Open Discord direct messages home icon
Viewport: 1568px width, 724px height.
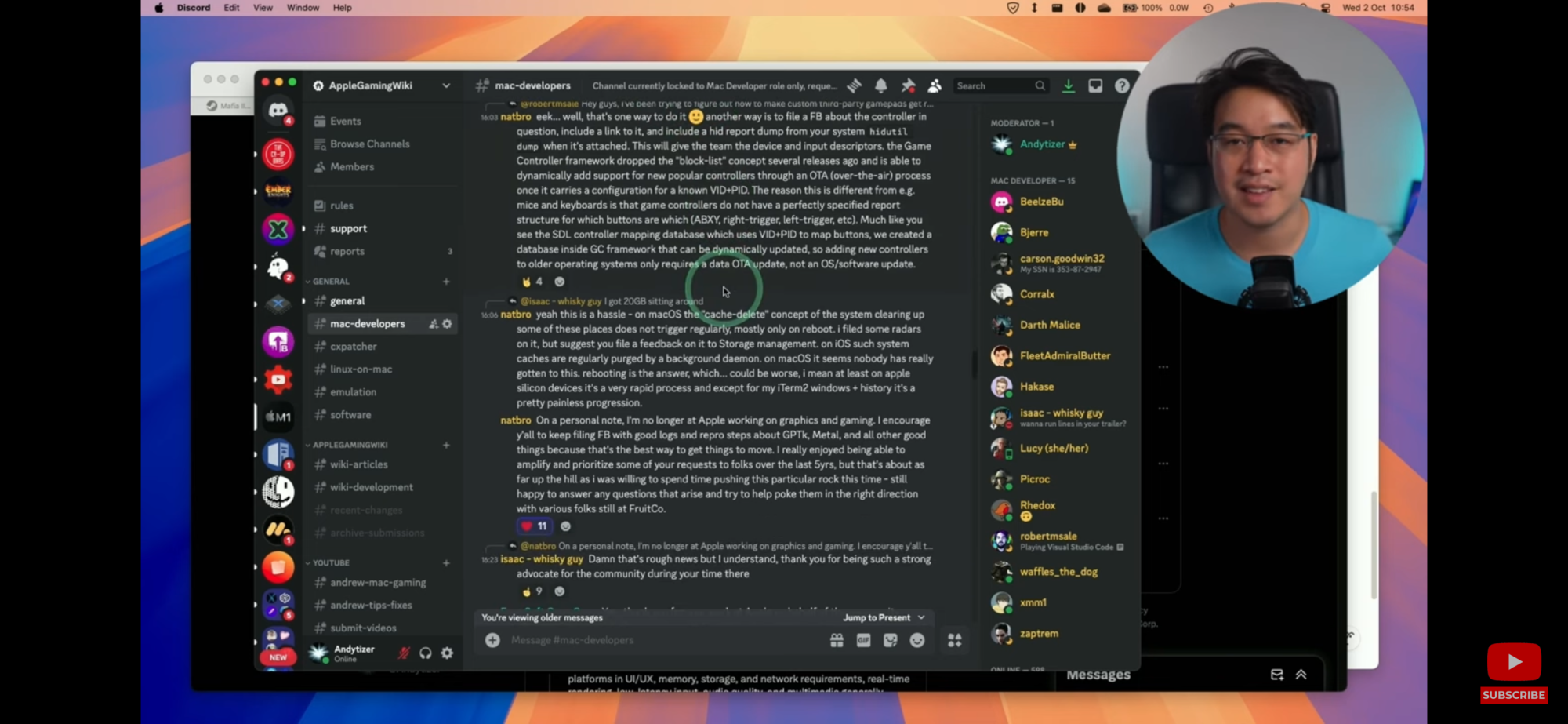coord(278,110)
